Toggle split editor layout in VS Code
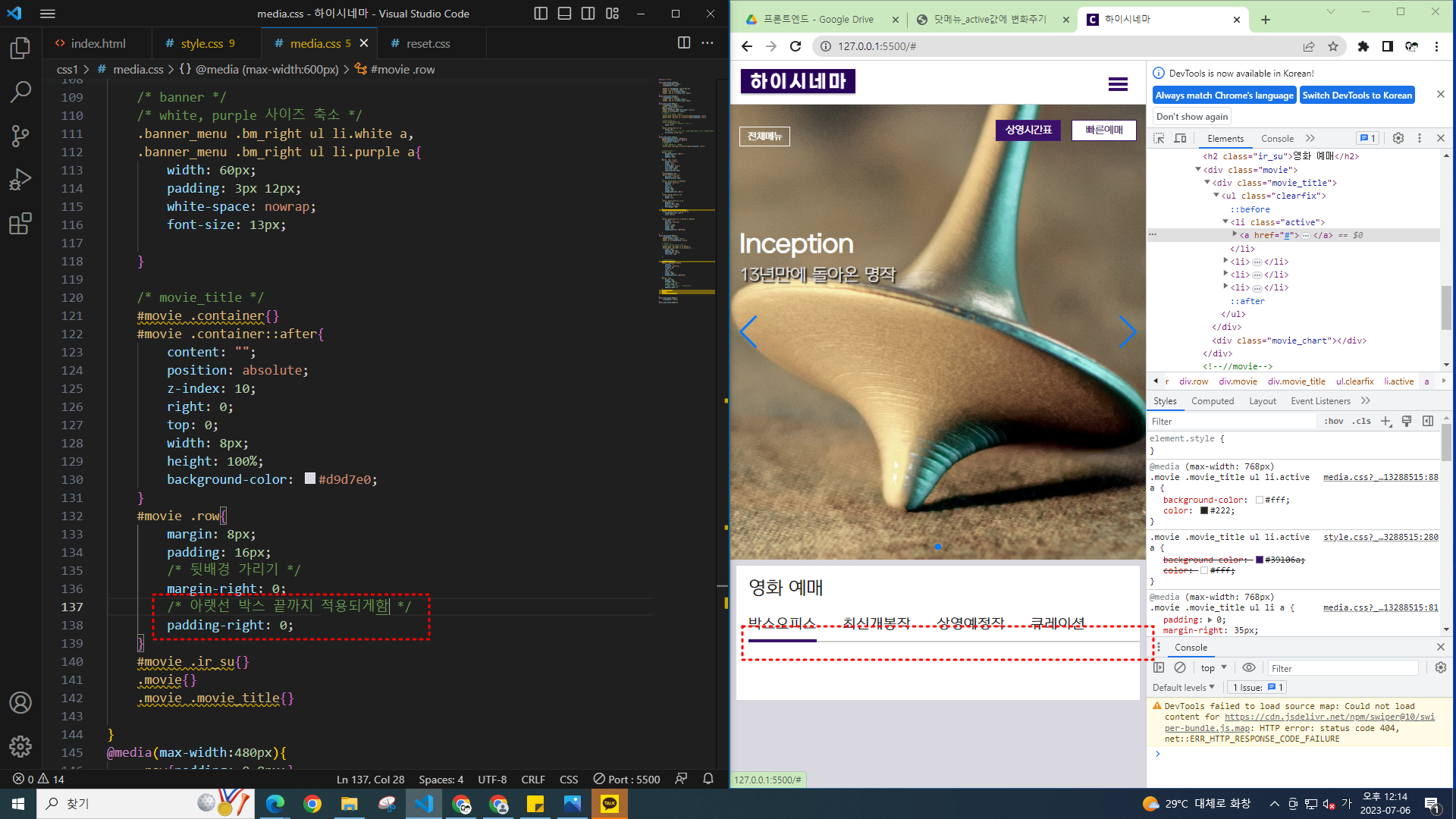The width and height of the screenshot is (1456, 819). click(x=683, y=43)
